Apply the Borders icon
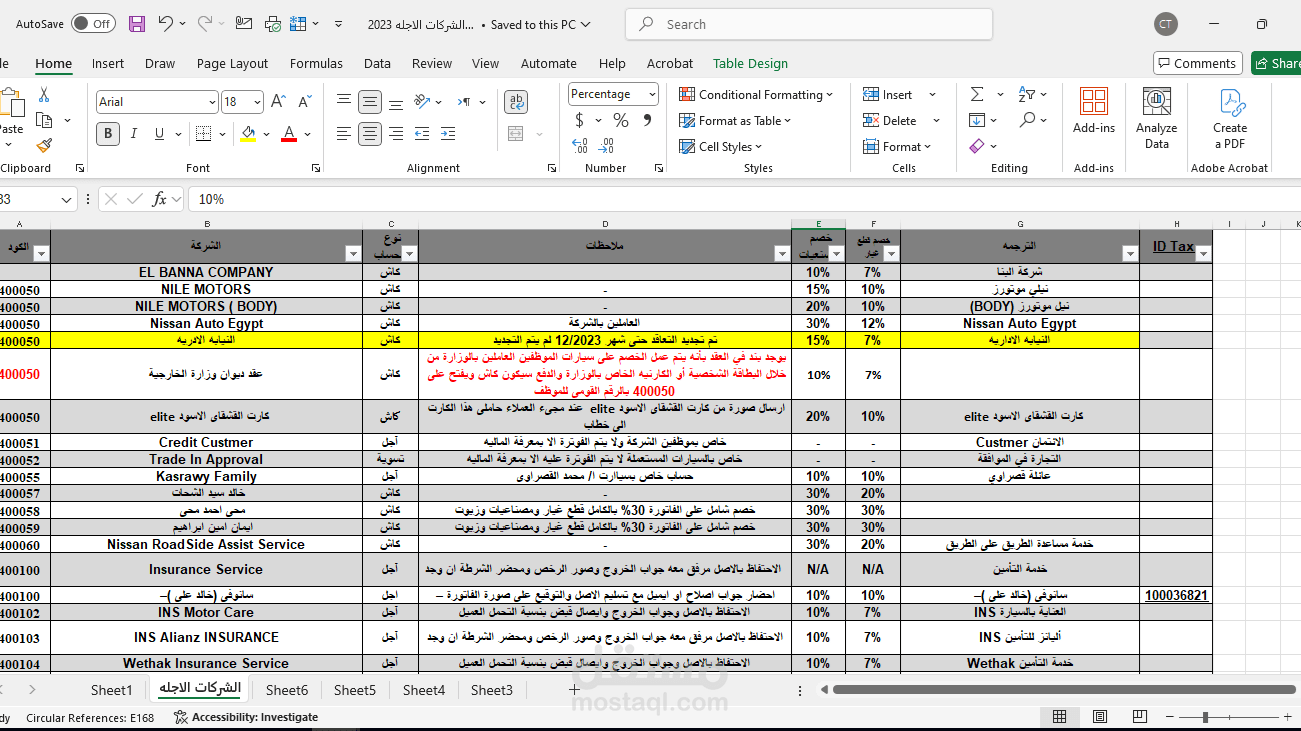 [x=205, y=134]
